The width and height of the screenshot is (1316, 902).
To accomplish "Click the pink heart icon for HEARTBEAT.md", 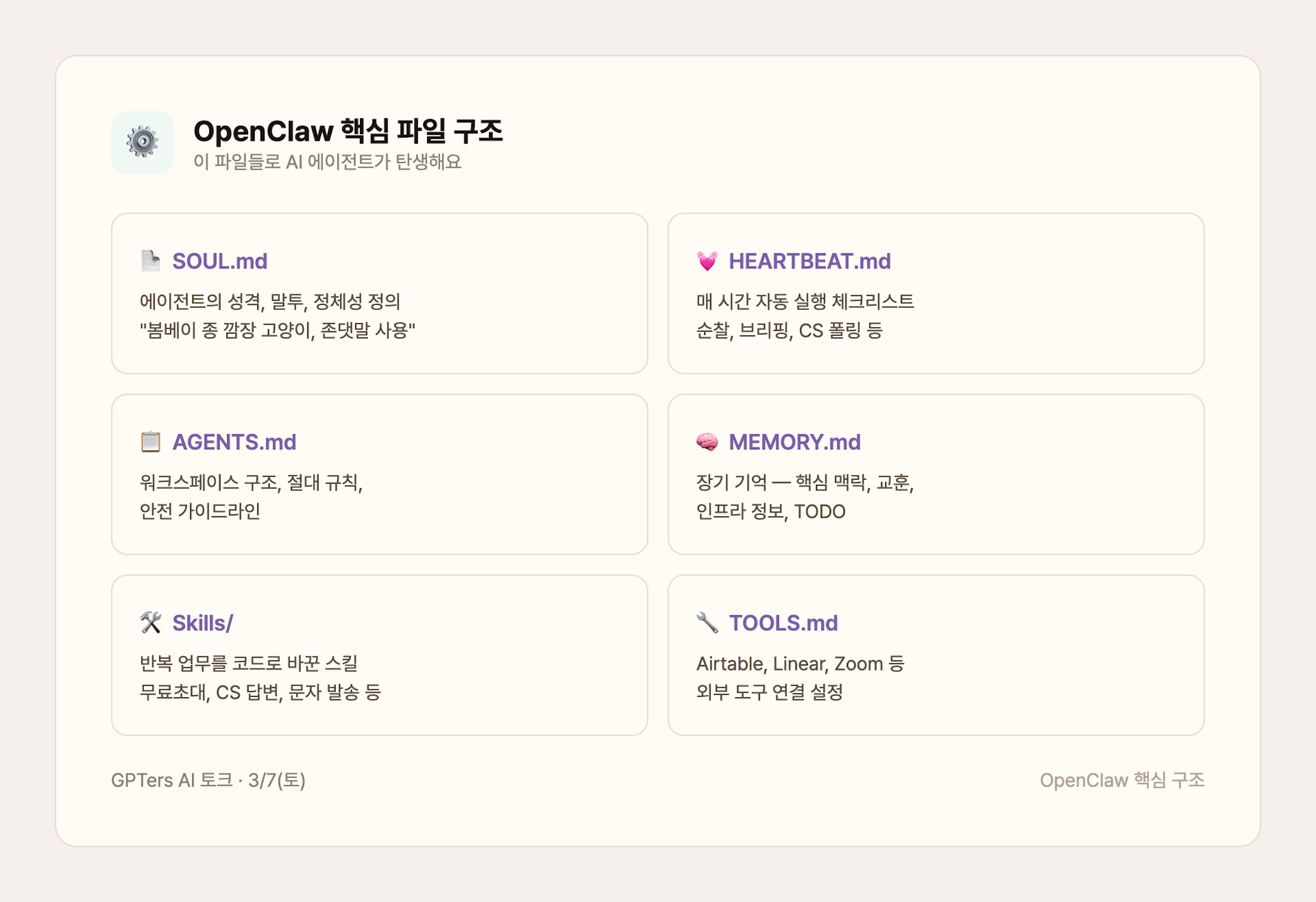I will click(707, 261).
